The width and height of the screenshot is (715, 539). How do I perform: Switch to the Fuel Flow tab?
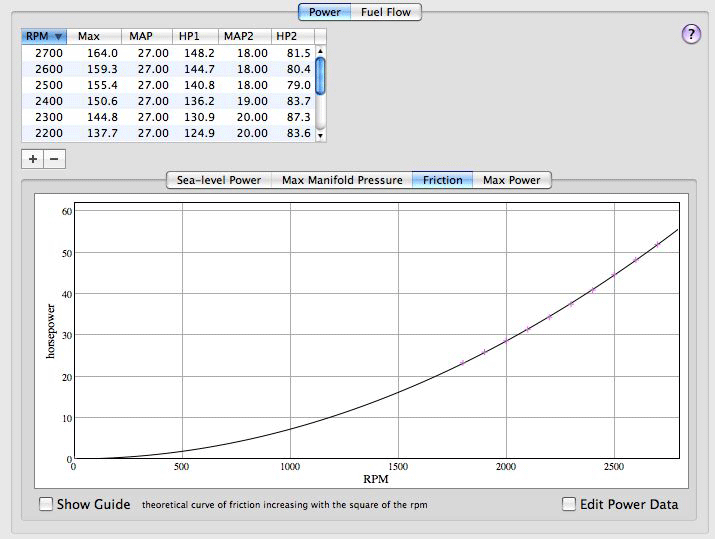point(386,12)
